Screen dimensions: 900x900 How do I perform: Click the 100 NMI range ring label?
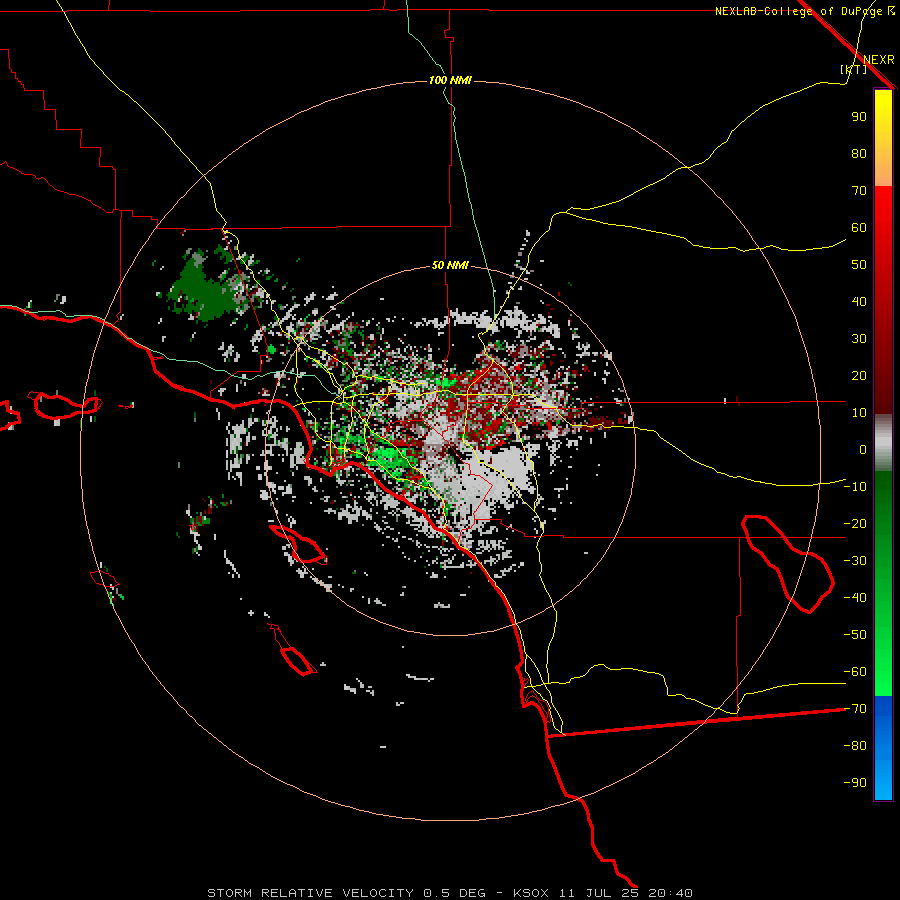[x=450, y=80]
